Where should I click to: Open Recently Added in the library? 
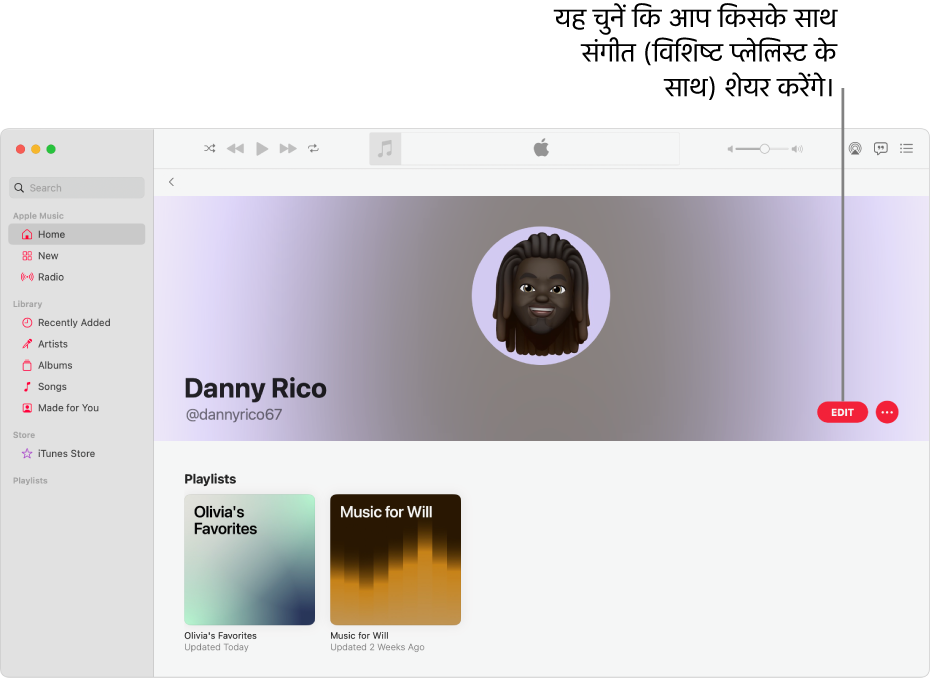(77, 322)
